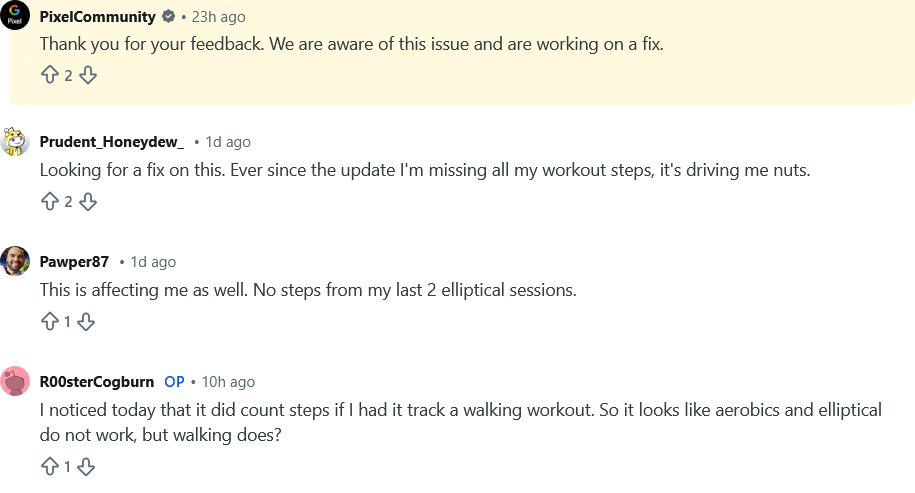Screen dimensions: 915x493
Task: Open R00sterCogburn's avatar image
Action: point(15,381)
